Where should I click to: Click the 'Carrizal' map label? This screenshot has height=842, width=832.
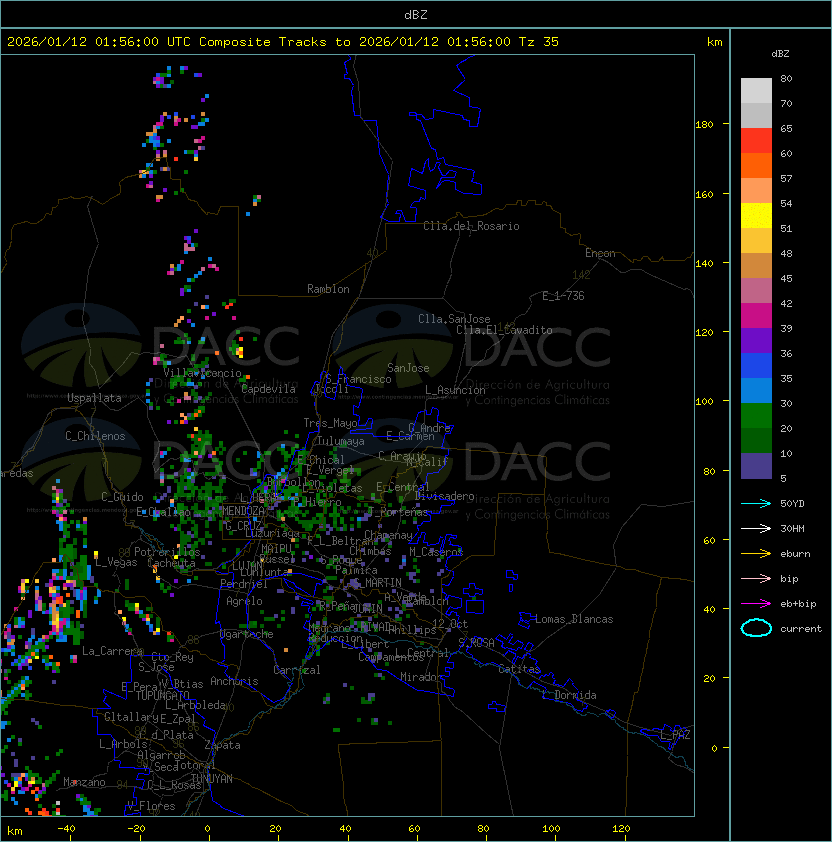click(297, 670)
